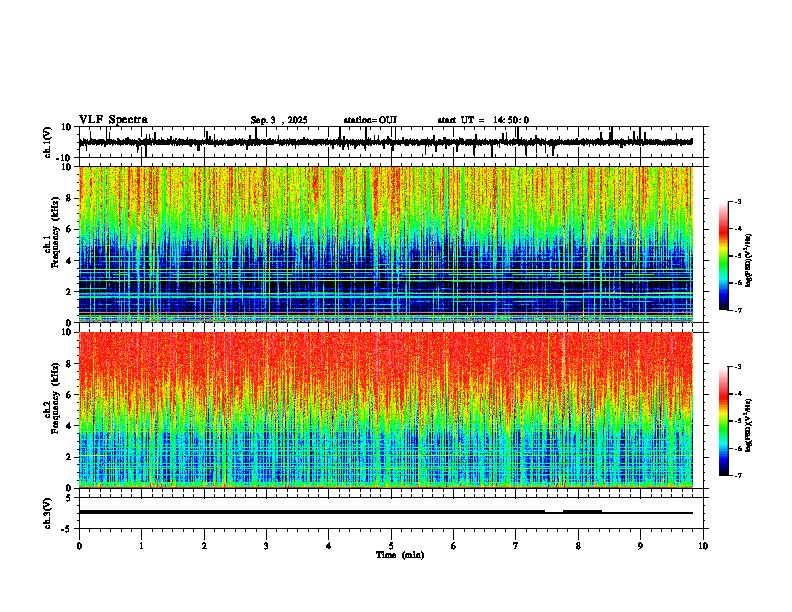Click the time axis tick label "5"
Screen dimensions: 792x612
391,546
